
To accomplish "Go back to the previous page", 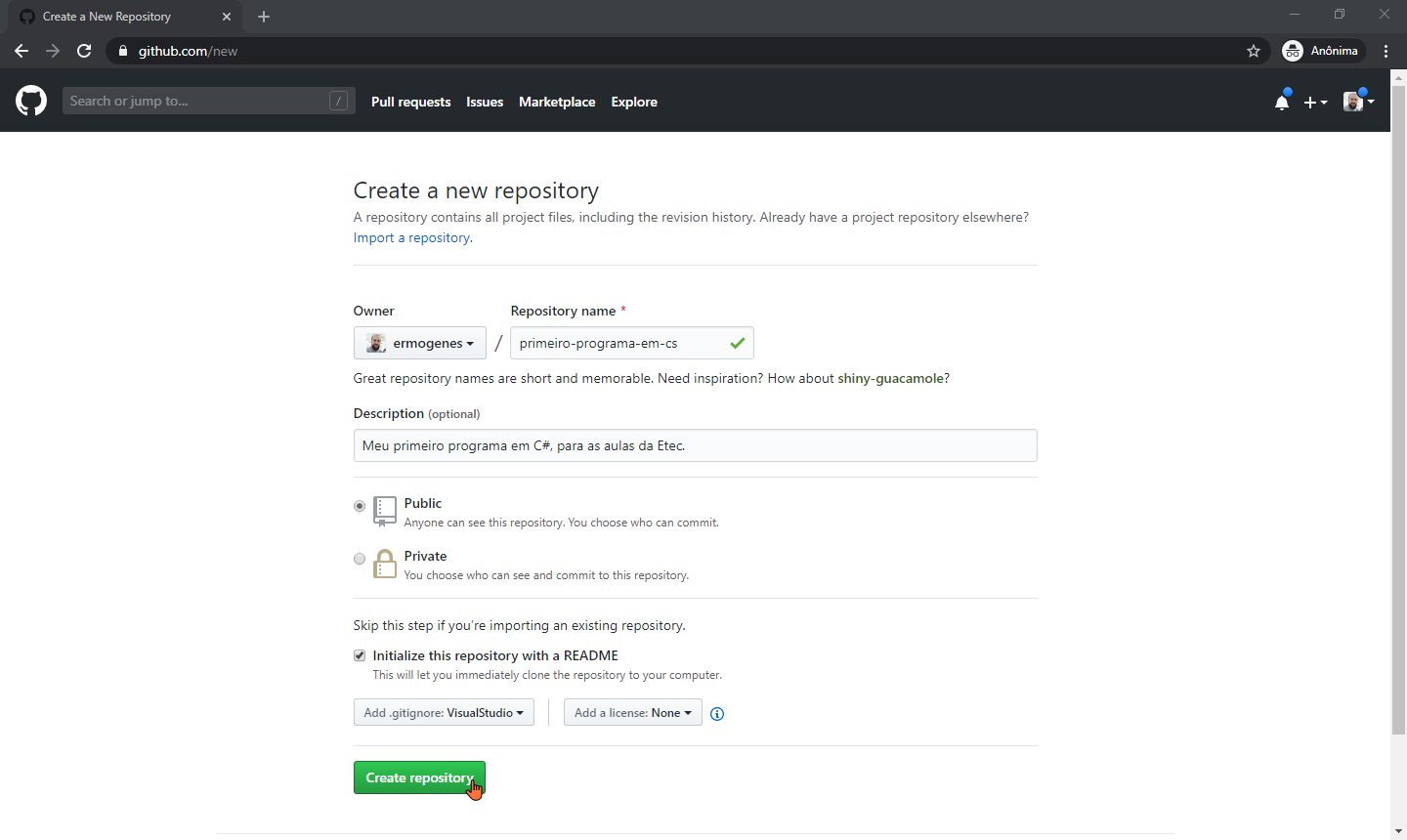I will point(21,51).
